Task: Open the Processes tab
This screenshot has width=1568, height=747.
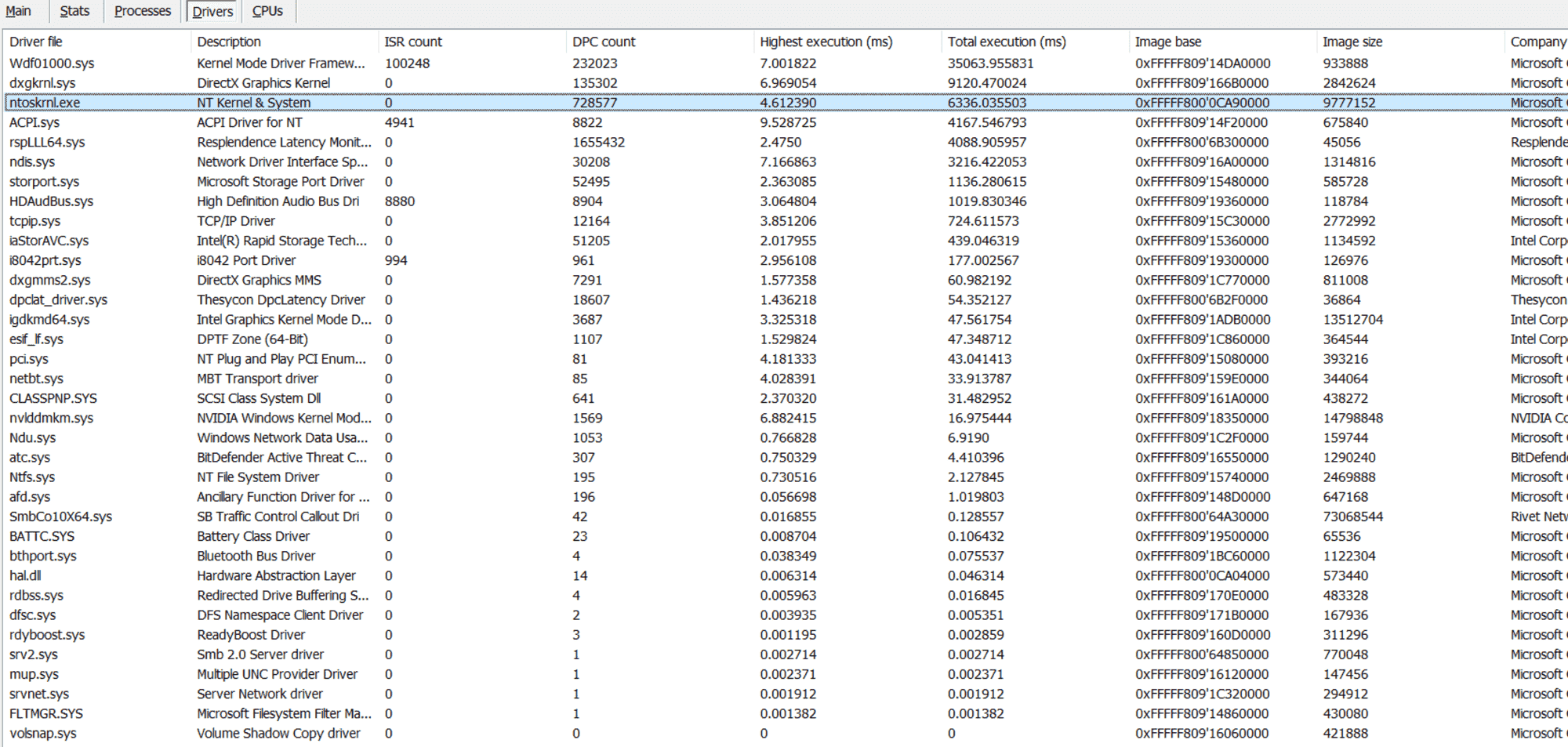Action: pyautogui.click(x=143, y=11)
